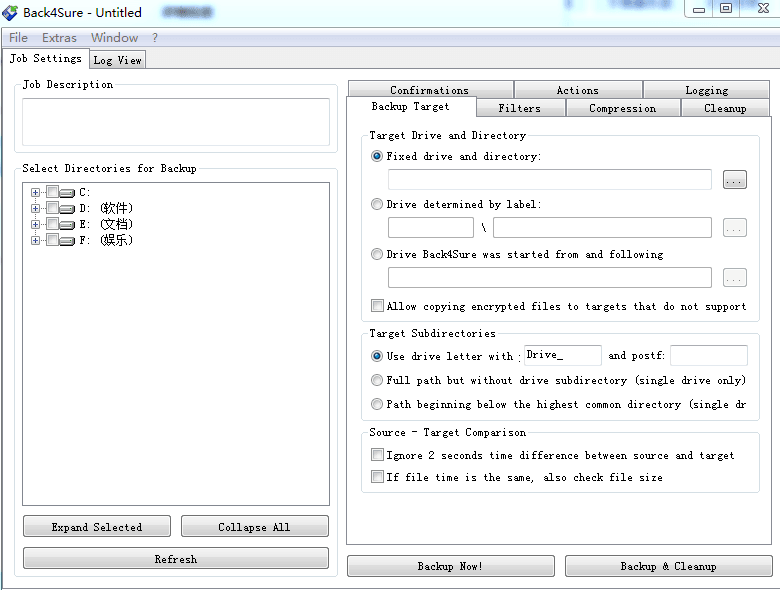Click the path field after the backslash
Screen dimensions: 780x590
click(x=602, y=228)
